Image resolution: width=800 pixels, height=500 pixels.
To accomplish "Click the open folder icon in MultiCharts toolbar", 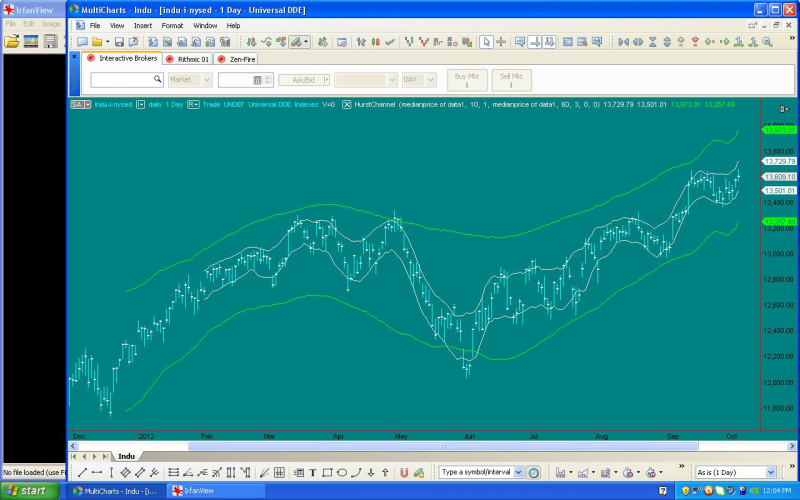I will pos(96,42).
